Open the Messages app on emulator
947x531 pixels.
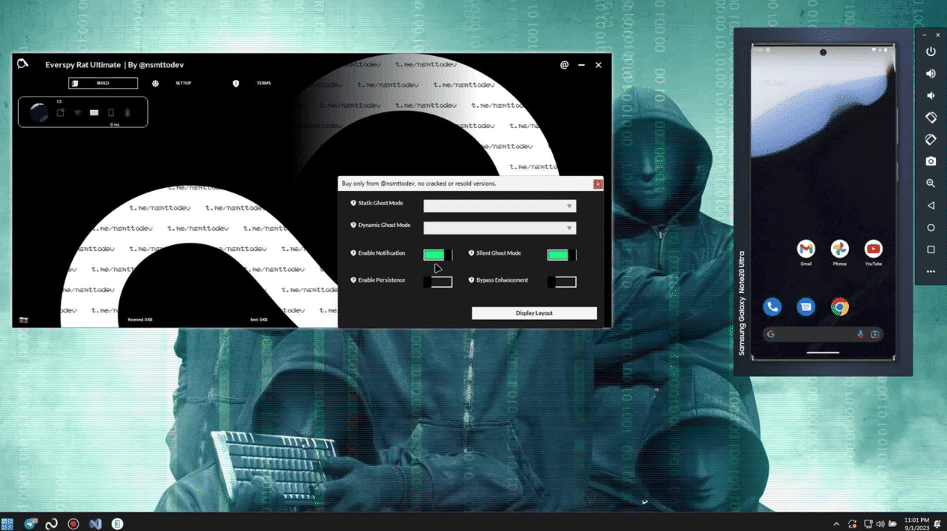point(806,307)
